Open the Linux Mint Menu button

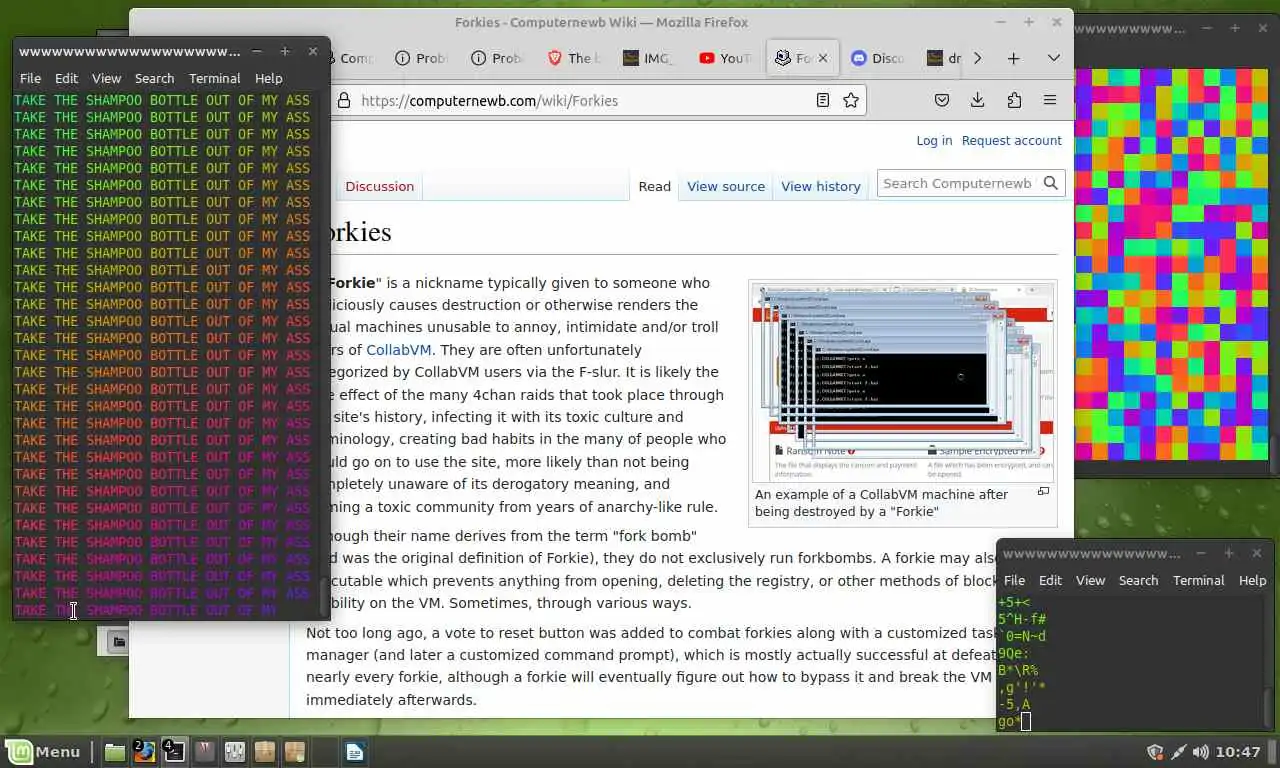[x=44, y=752]
